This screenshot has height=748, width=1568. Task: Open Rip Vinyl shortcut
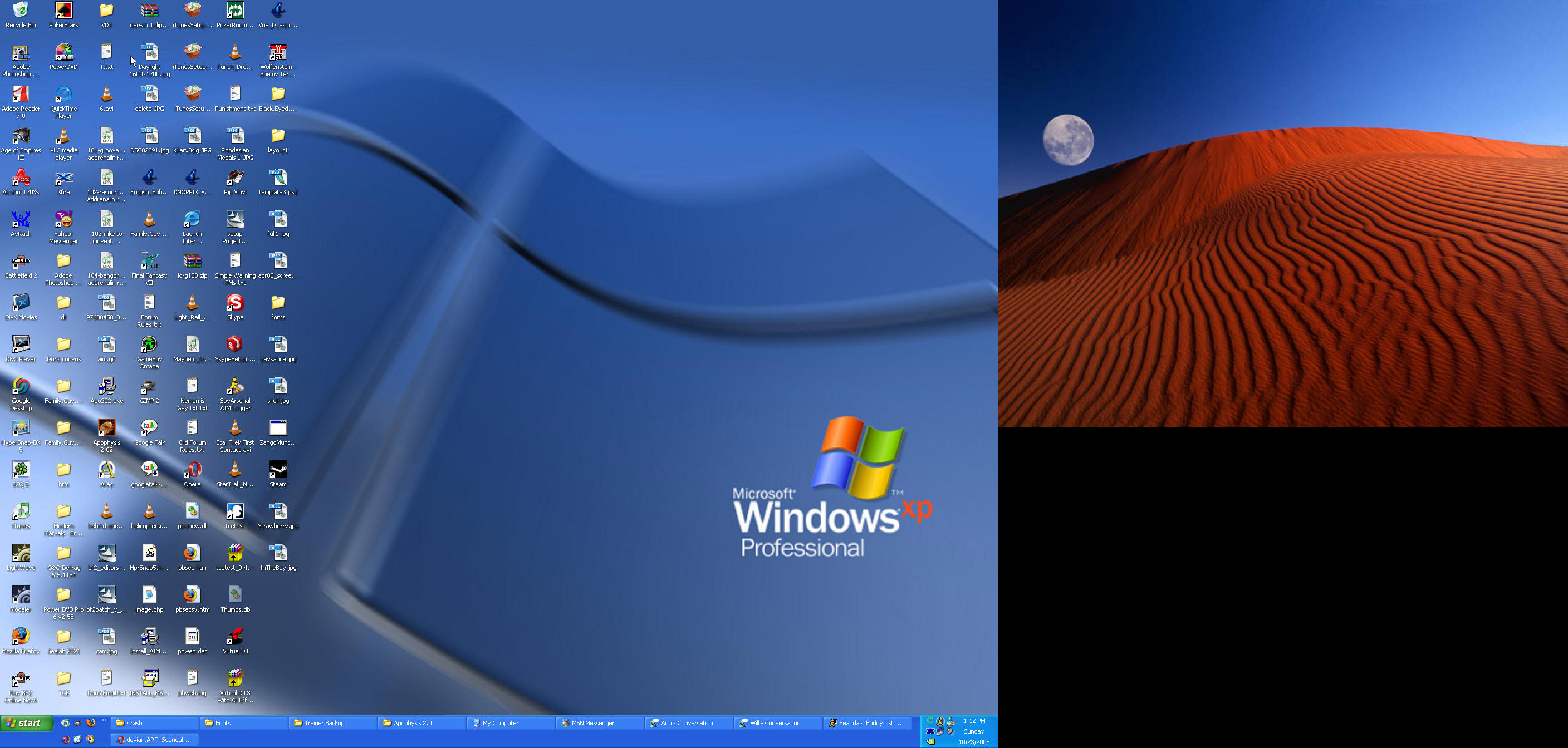(x=235, y=182)
